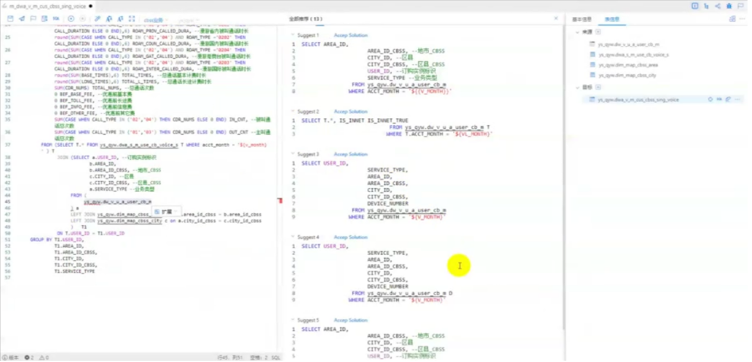Collapse the first tree section in right panel

point(577,32)
